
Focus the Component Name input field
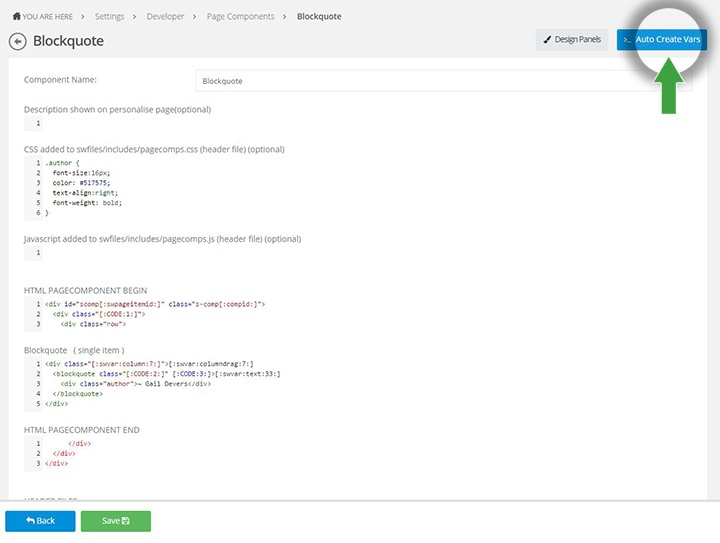(x=443, y=81)
